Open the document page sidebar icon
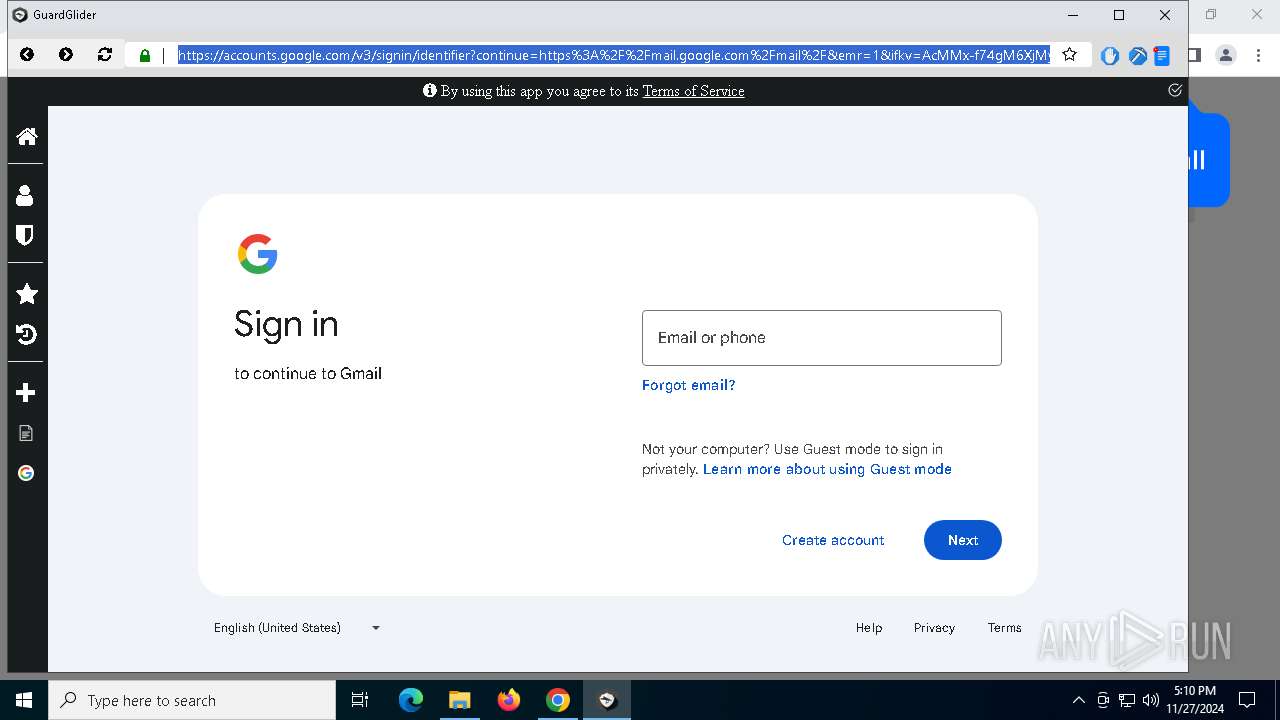 tap(26, 433)
